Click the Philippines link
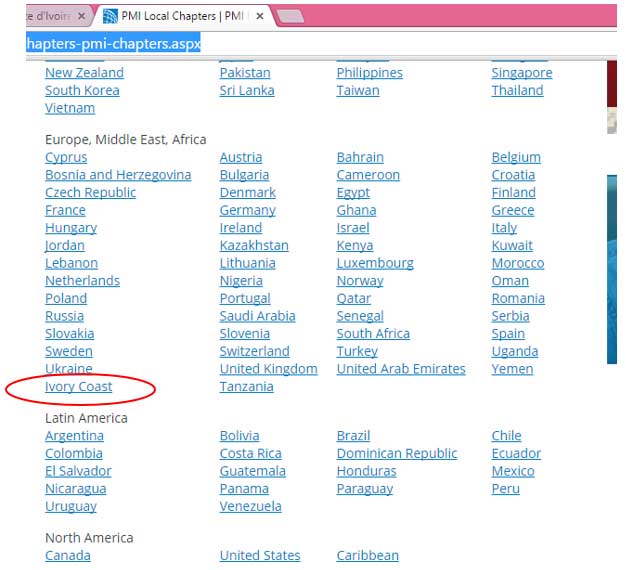The width and height of the screenshot is (626, 570). pos(369,73)
